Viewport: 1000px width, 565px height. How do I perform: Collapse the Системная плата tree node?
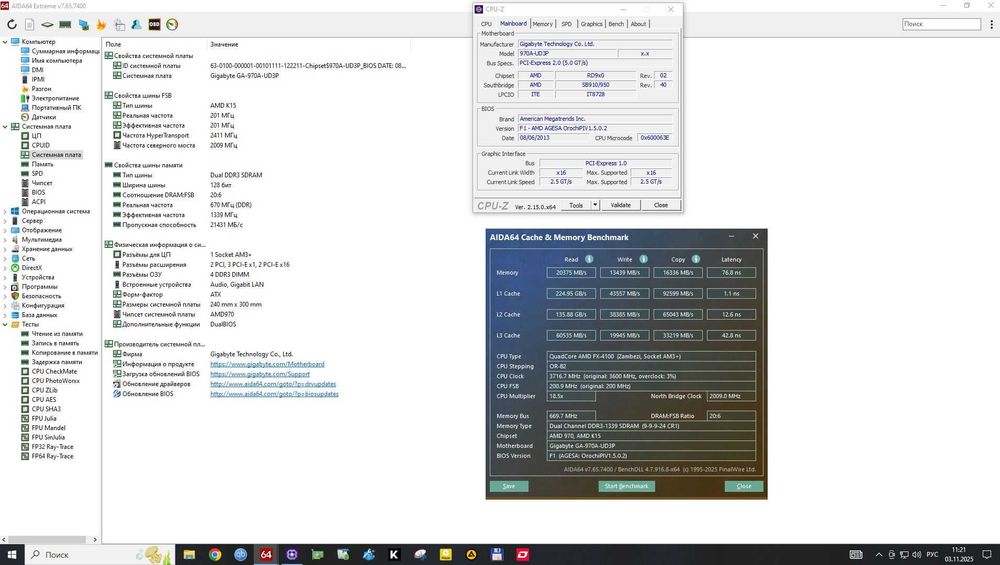click(5, 126)
